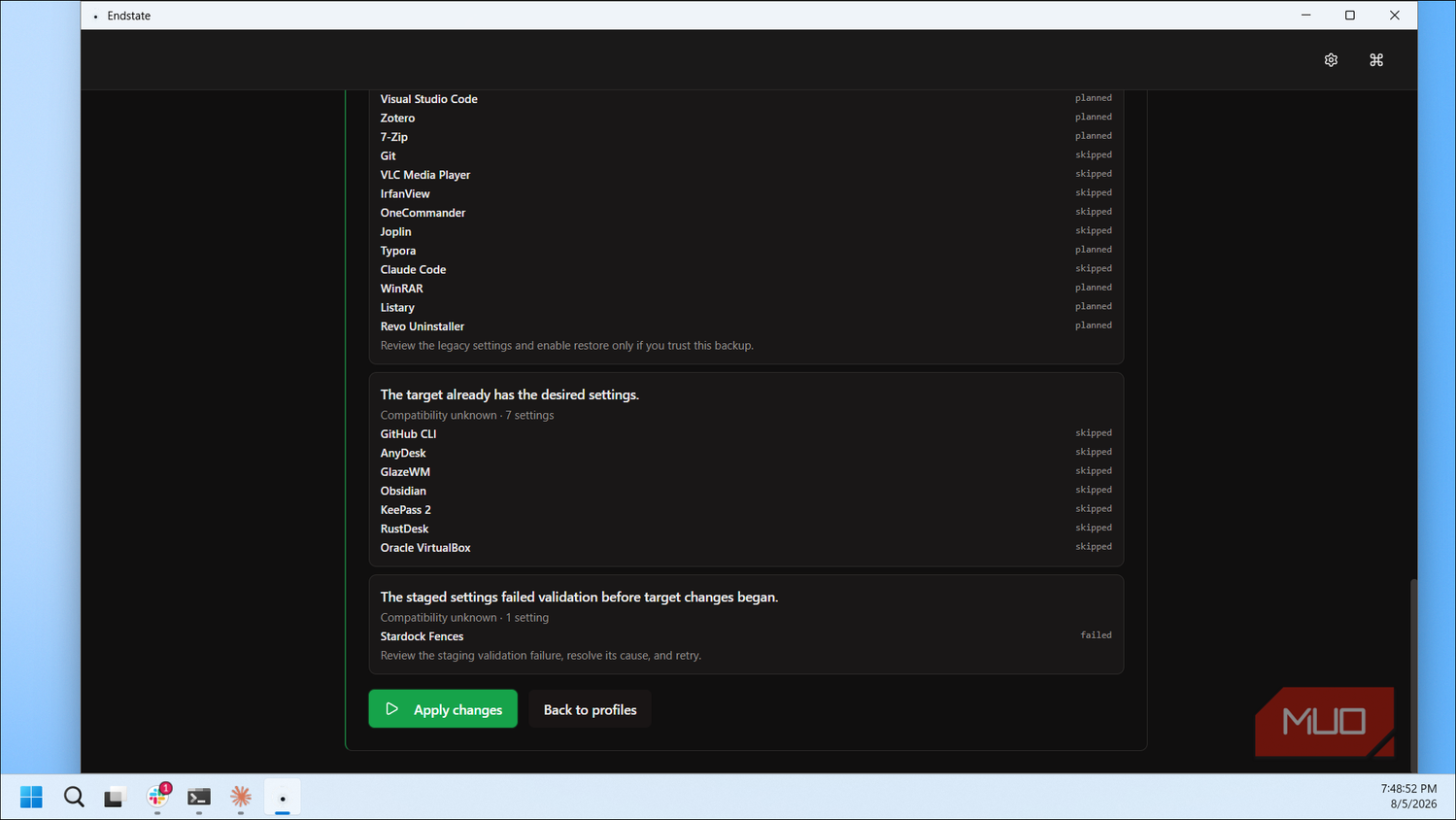1456x820 pixels.
Task: Select the OneCommander entry
Action: point(746,213)
